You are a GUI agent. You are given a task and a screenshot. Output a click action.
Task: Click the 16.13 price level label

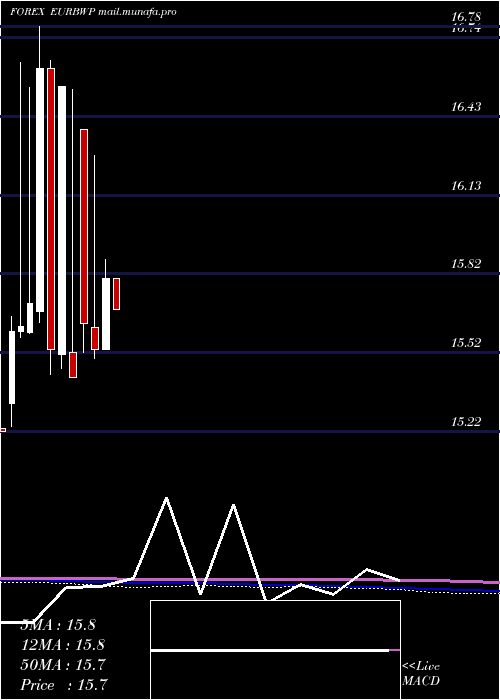(x=466, y=186)
